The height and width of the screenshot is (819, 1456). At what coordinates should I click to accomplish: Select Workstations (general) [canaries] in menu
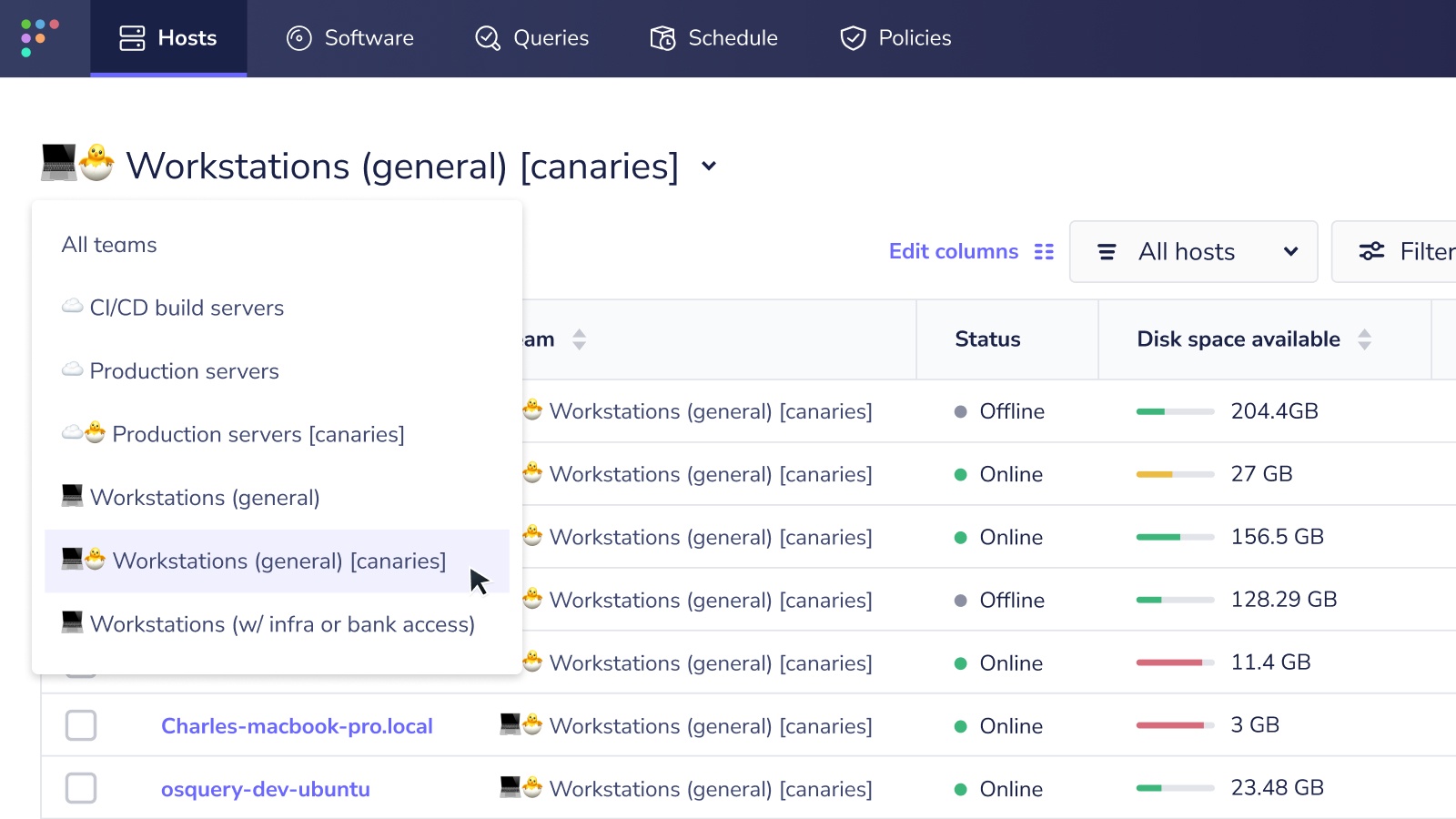tap(277, 561)
